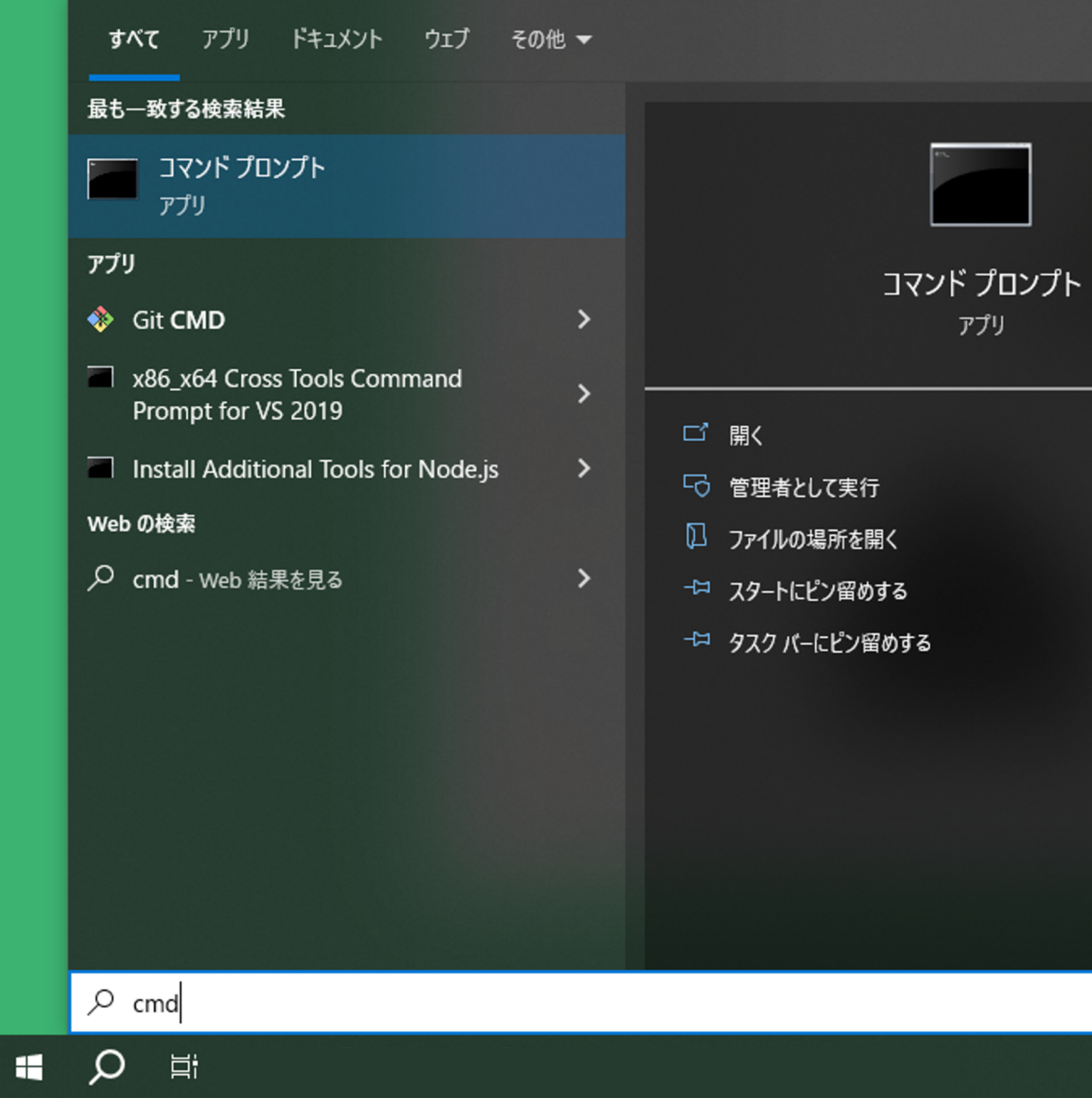Click the スタートにピン留めする pin icon

pyautogui.click(x=696, y=590)
